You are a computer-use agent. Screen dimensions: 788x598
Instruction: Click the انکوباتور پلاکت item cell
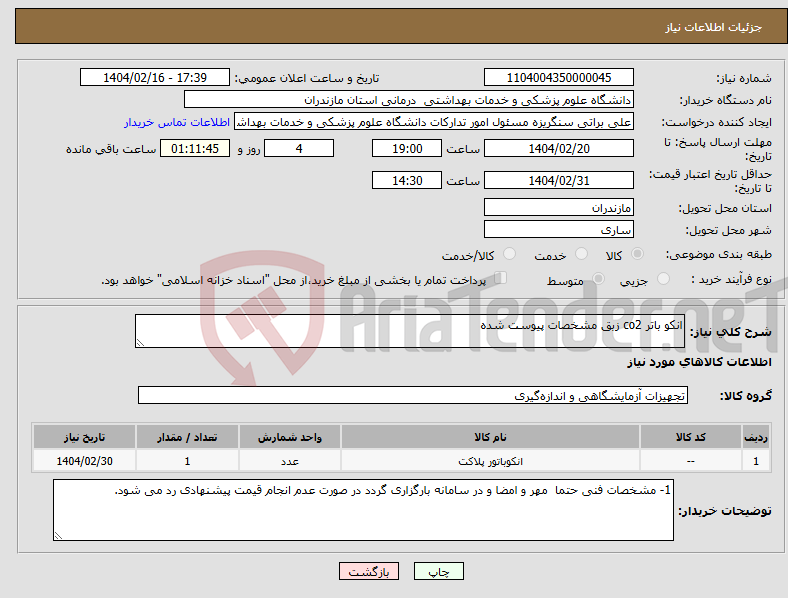pyautogui.click(x=490, y=461)
